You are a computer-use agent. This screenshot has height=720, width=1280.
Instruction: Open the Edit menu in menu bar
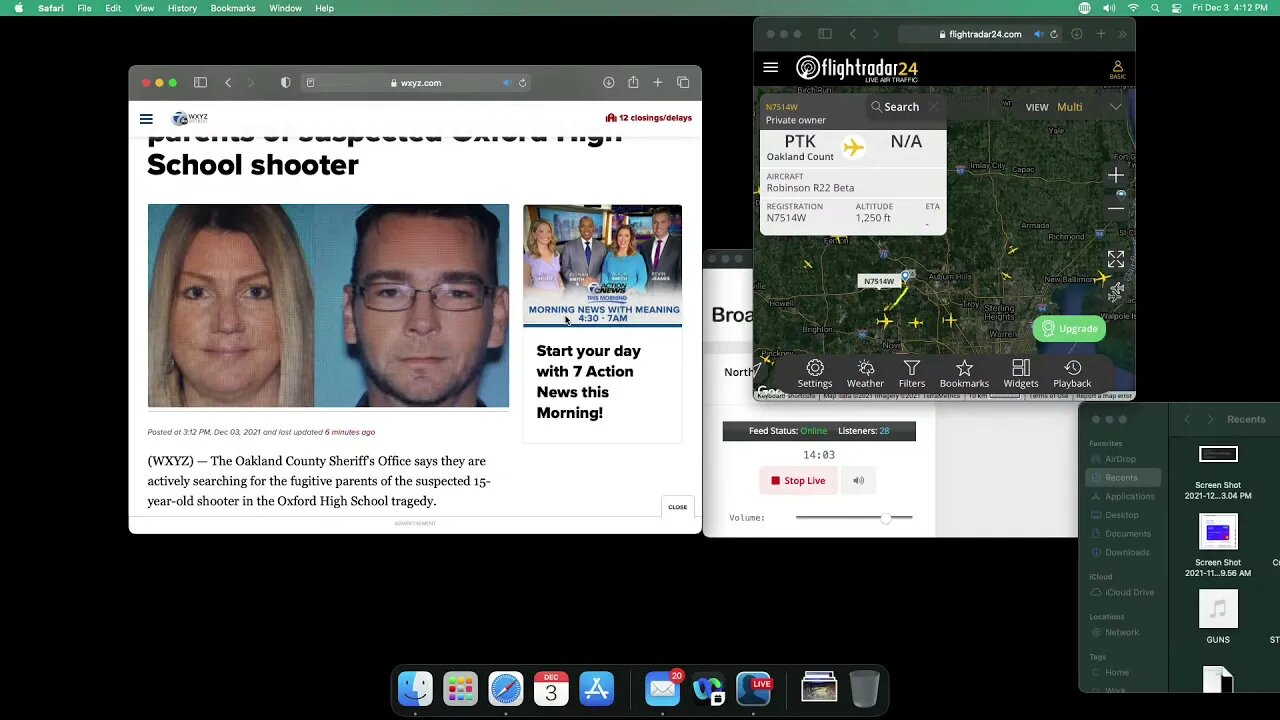pyautogui.click(x=113, y=8)
